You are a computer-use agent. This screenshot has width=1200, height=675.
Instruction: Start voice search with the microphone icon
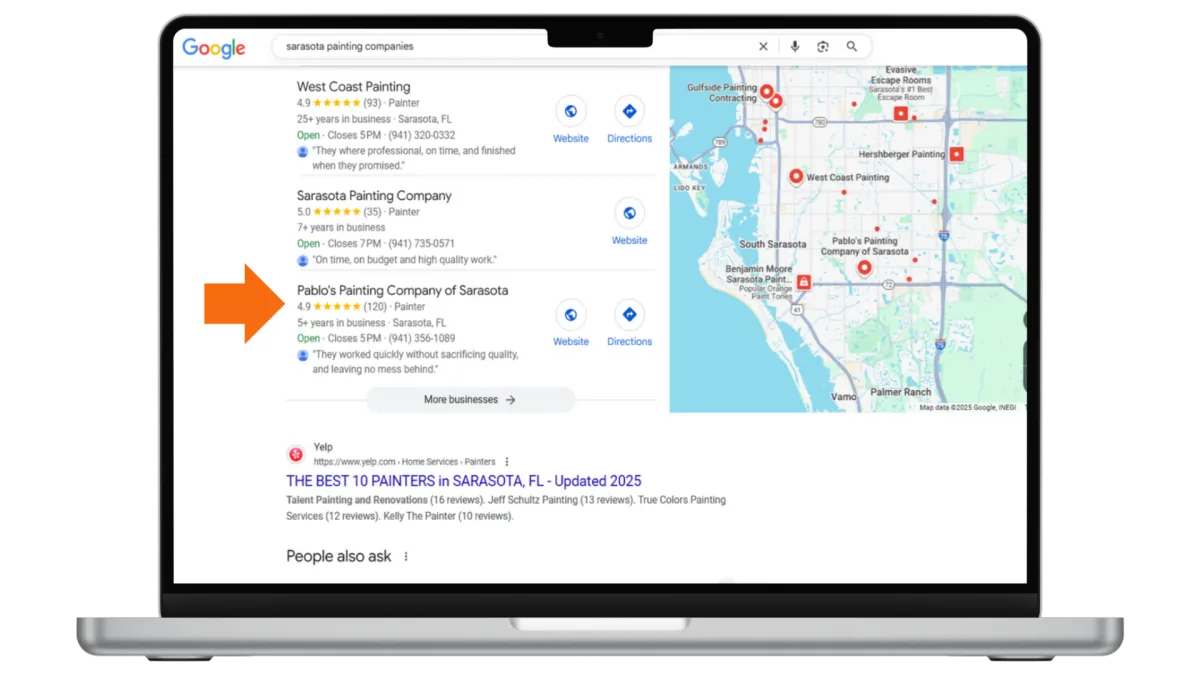(795, 46)
